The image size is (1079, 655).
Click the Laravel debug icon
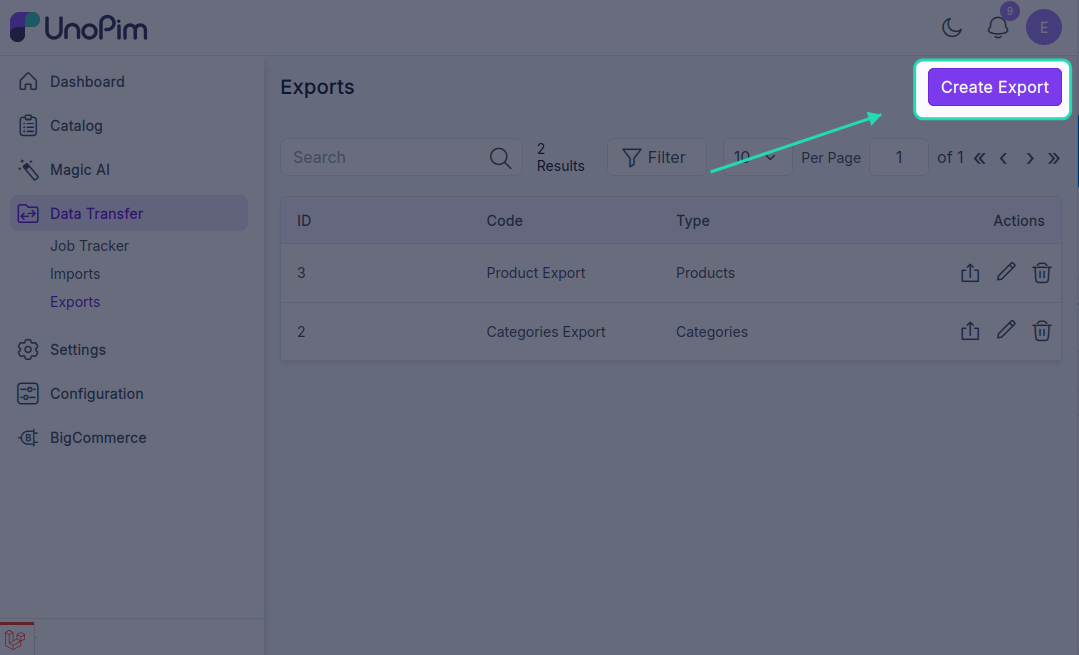[x=15, y=639]
